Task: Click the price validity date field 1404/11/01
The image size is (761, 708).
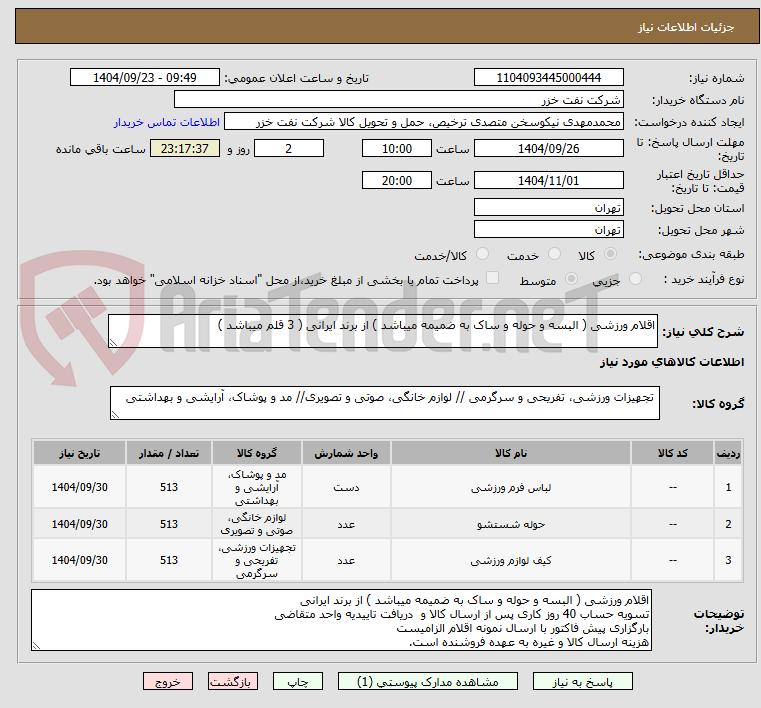Action: tap(548, 181)
